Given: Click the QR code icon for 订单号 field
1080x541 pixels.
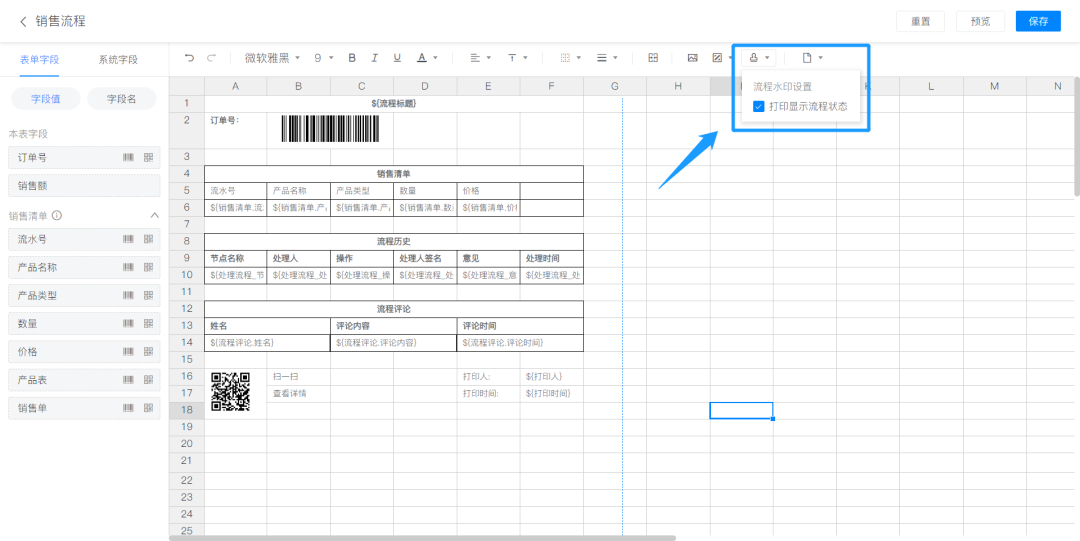Looking at the screenshot, I should (x=148, y=157).
